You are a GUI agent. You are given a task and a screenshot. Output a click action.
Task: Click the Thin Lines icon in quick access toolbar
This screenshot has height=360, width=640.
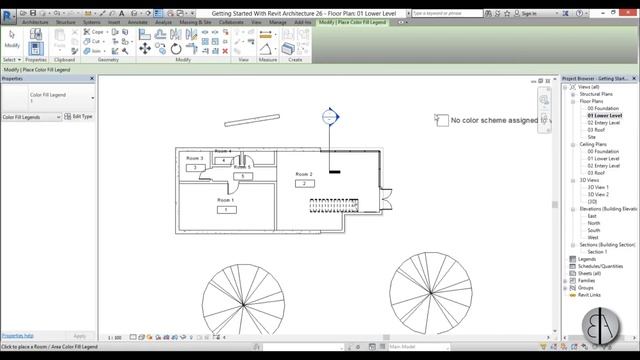(x=158, y=13)
